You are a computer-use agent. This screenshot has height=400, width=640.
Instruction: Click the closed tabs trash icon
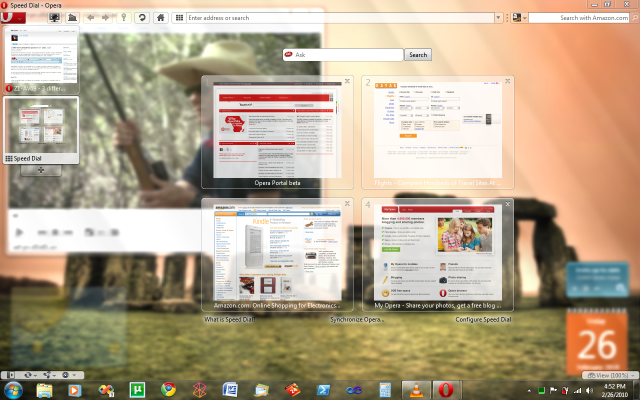pos(72,18)
